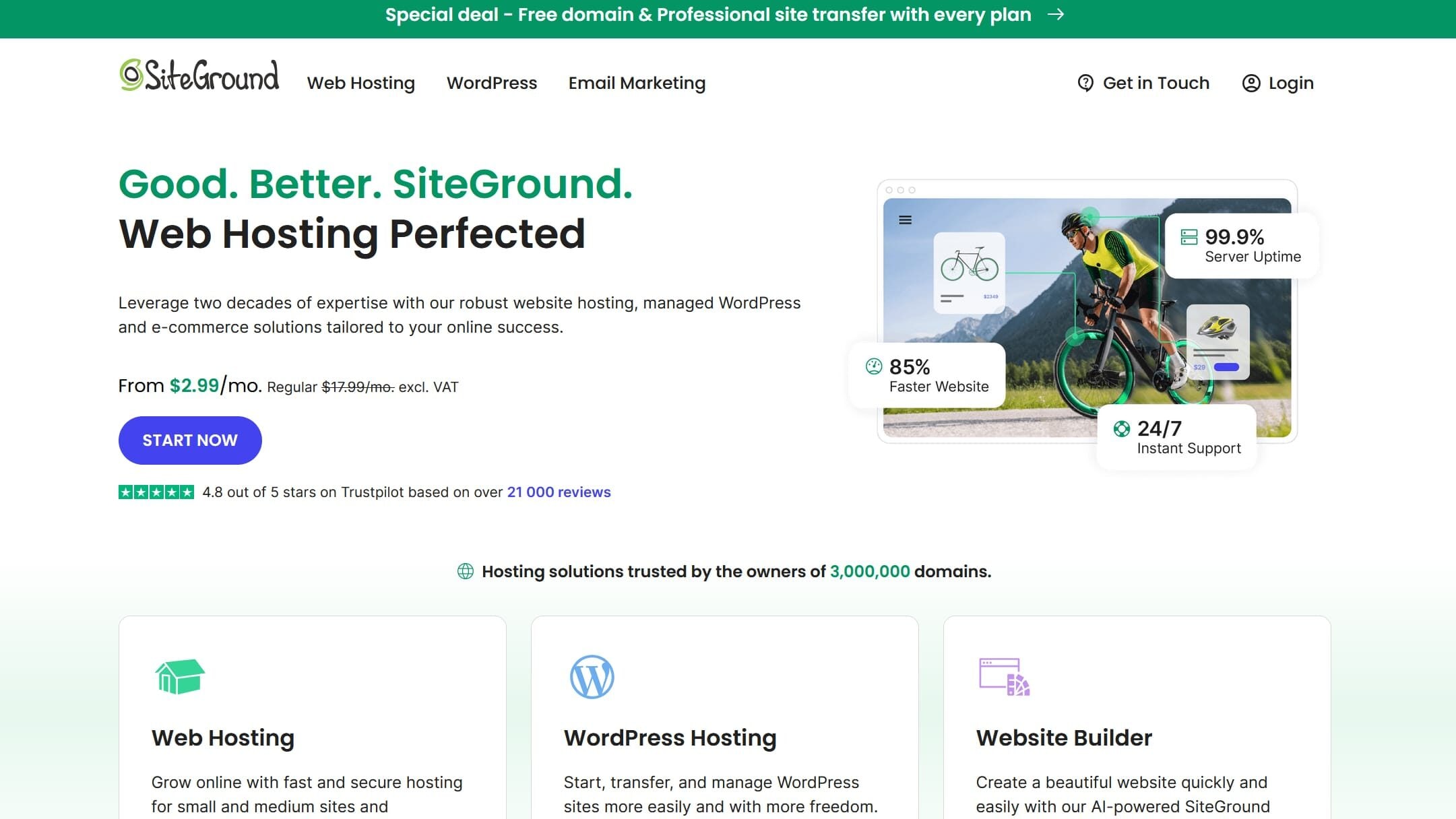
Task: Click the bicycle product card in hero image
Action: (969, 273)
